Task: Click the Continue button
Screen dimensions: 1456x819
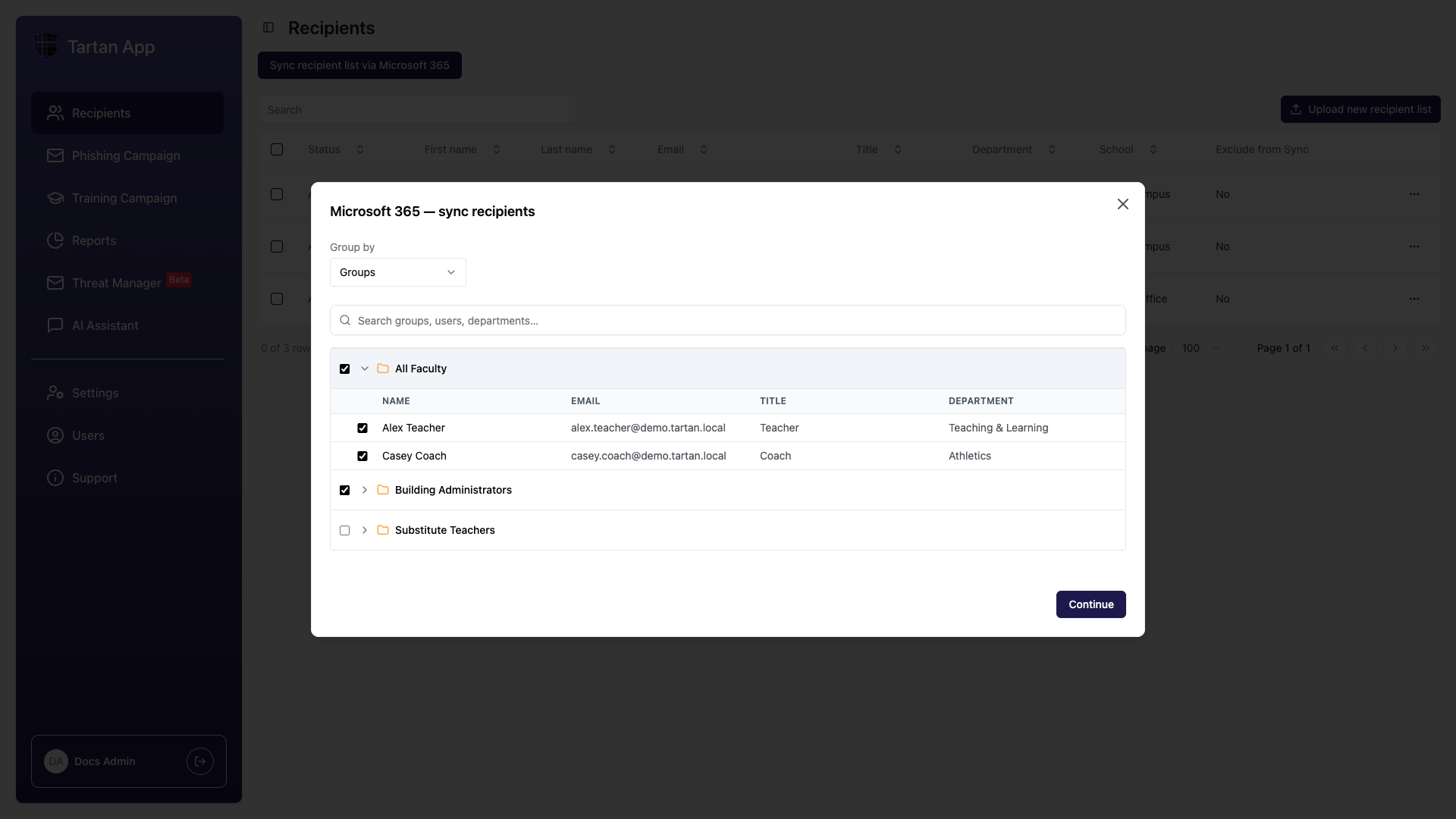Action: [1091, 604]
